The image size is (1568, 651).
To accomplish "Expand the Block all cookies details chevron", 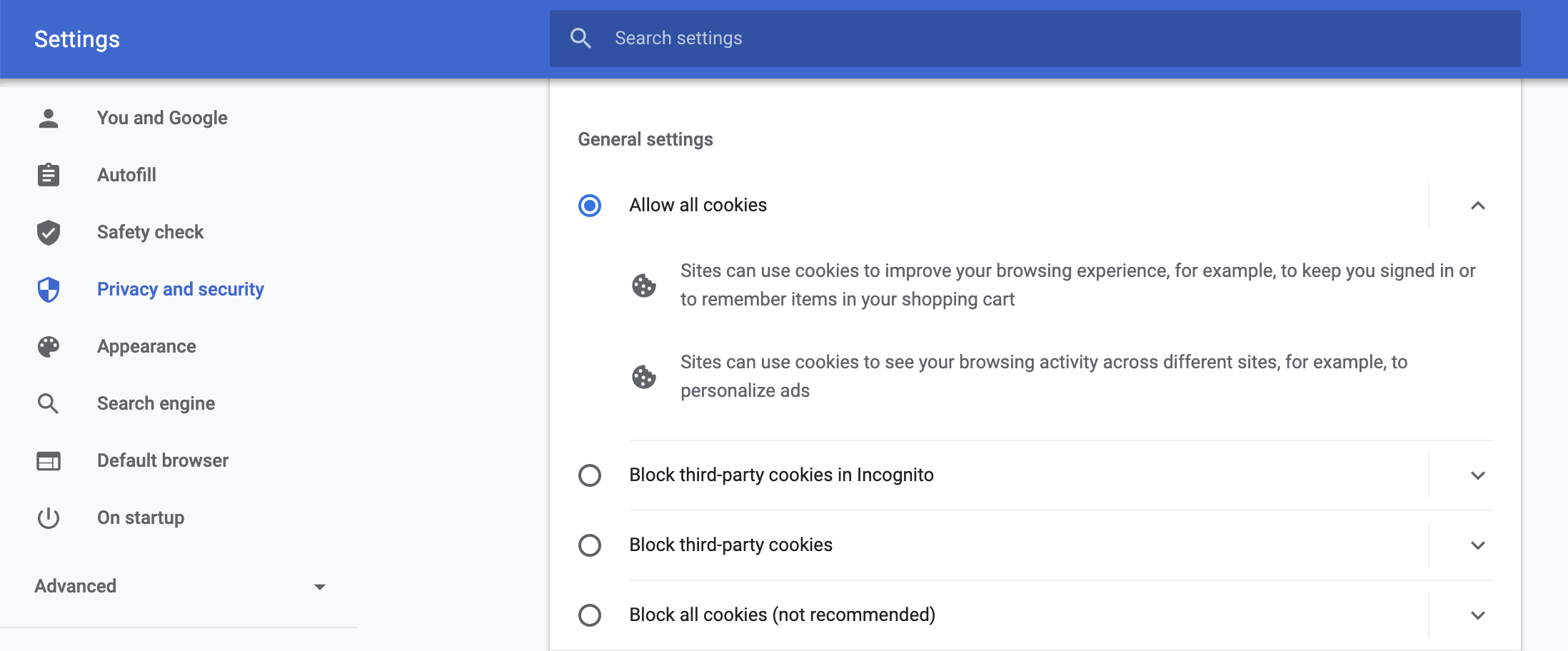I will [1477, 615].
